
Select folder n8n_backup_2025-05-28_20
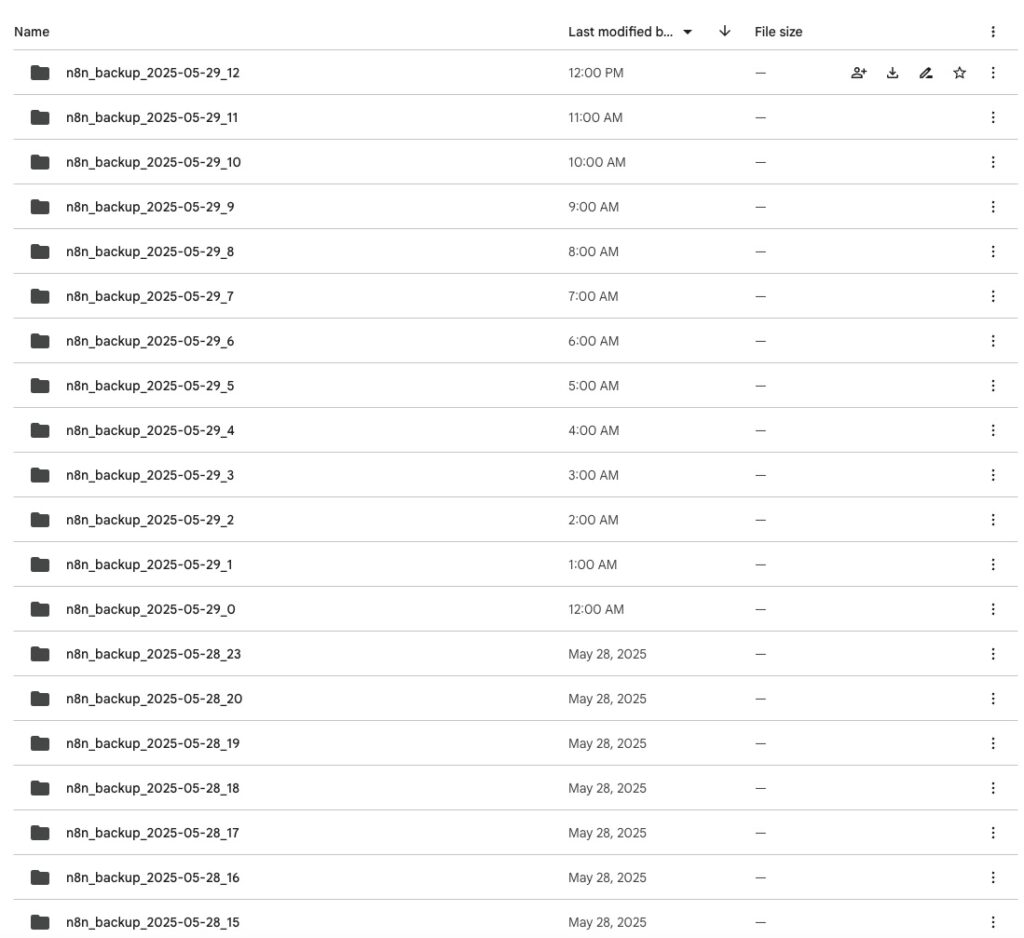pyautogui.click(x=515, y=699)
